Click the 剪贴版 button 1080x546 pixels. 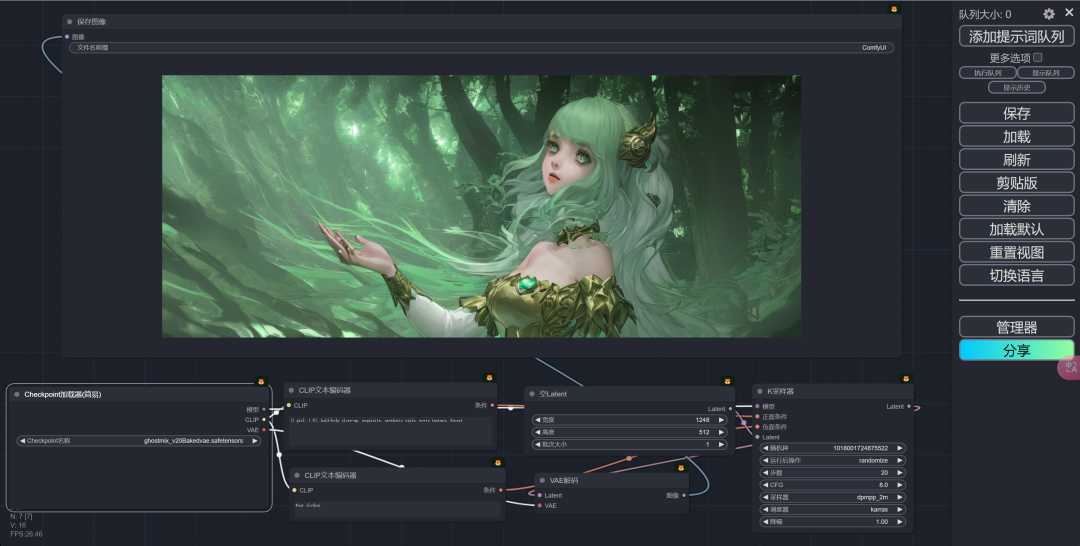pos(1017,182)
